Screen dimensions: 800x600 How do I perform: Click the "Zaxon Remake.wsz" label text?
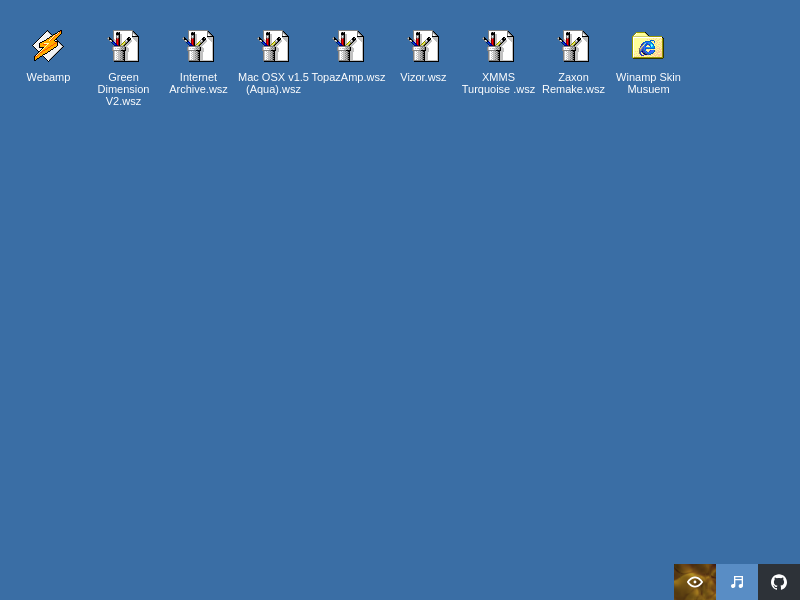click(x=573, y=83)
